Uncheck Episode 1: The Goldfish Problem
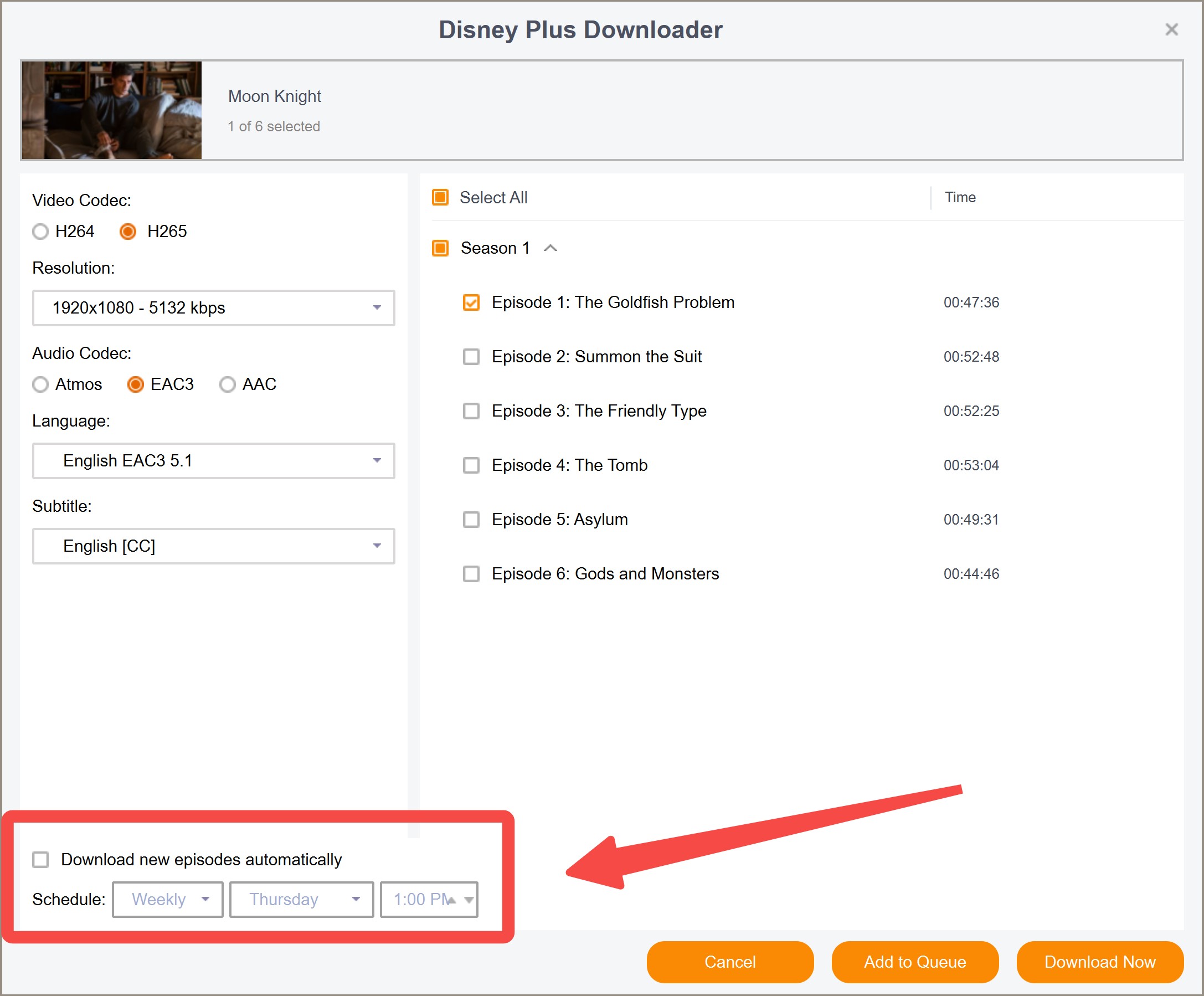The width and height of the screenshot is (1204, 996). click(471, 302)
